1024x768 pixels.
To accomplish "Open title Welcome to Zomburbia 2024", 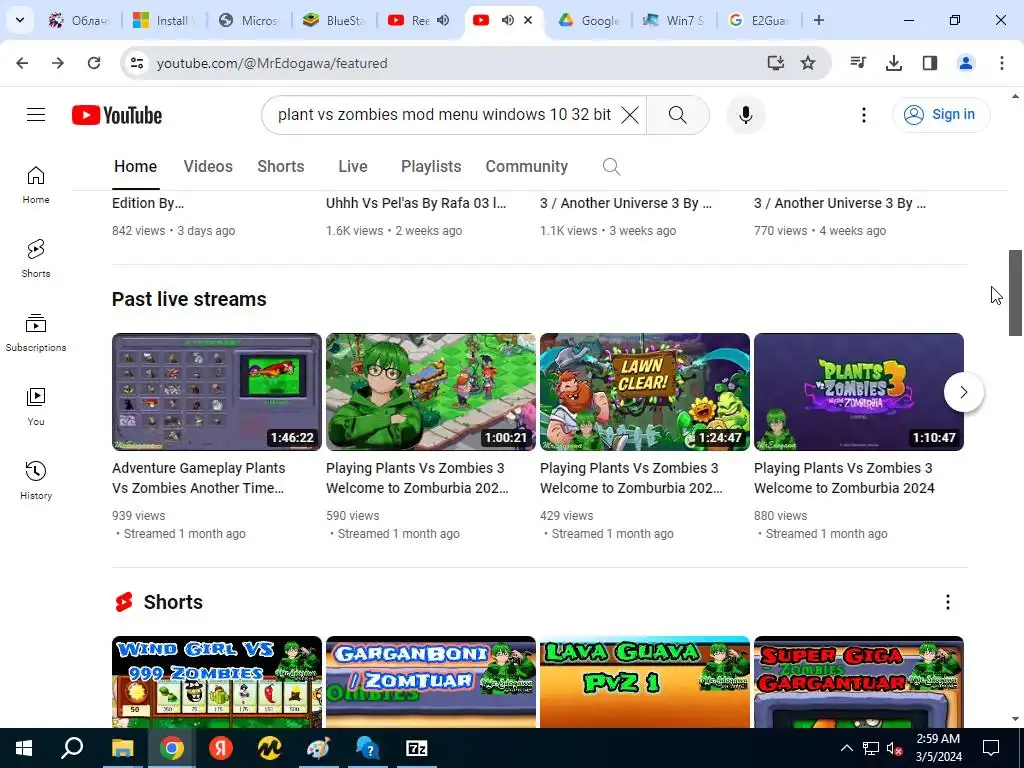I will coord(844,478).
